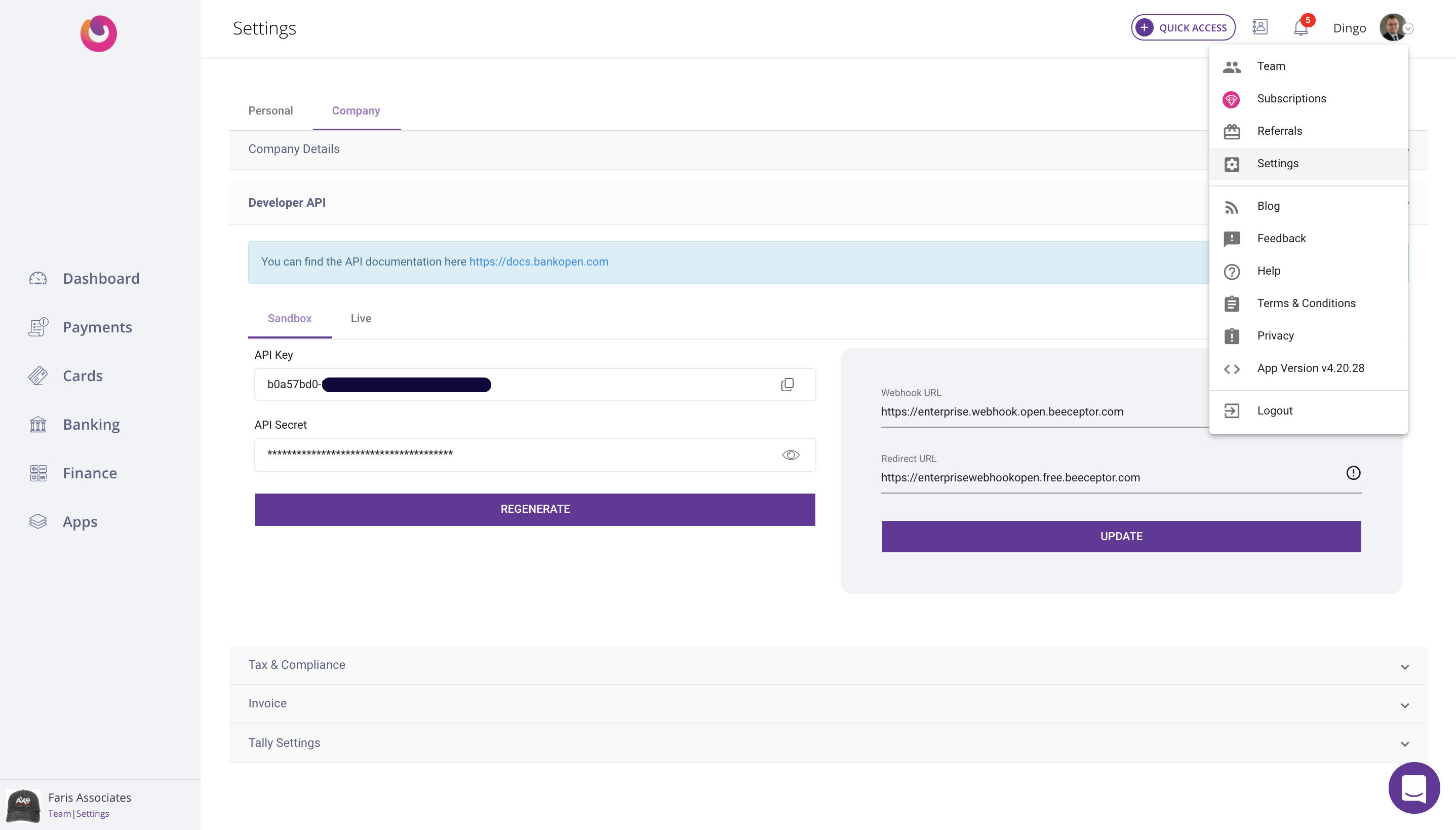Open the chat support bubble
The image size is (1456, 830).
click(x=1414, y=787)
